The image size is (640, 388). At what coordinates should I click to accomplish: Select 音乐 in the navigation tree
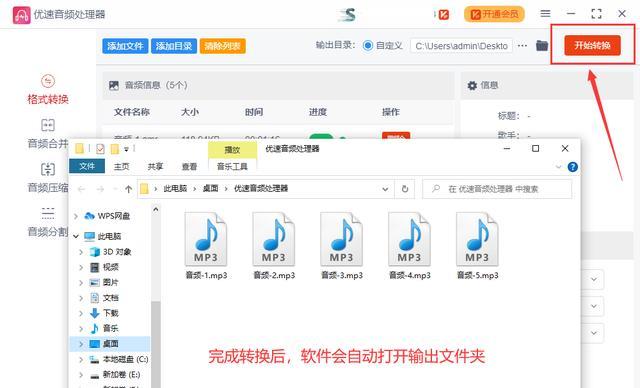(x=110, y=328)
